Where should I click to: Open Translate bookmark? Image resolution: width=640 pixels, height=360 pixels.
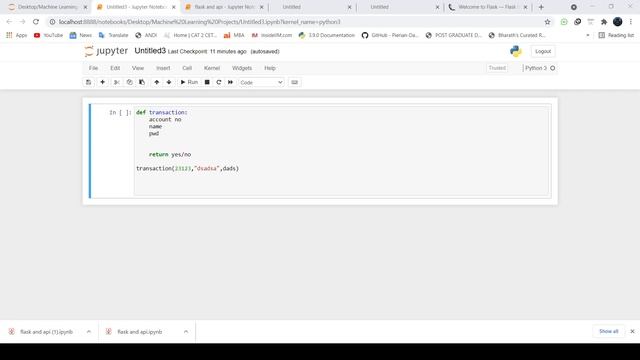click(x=113, y=36)
